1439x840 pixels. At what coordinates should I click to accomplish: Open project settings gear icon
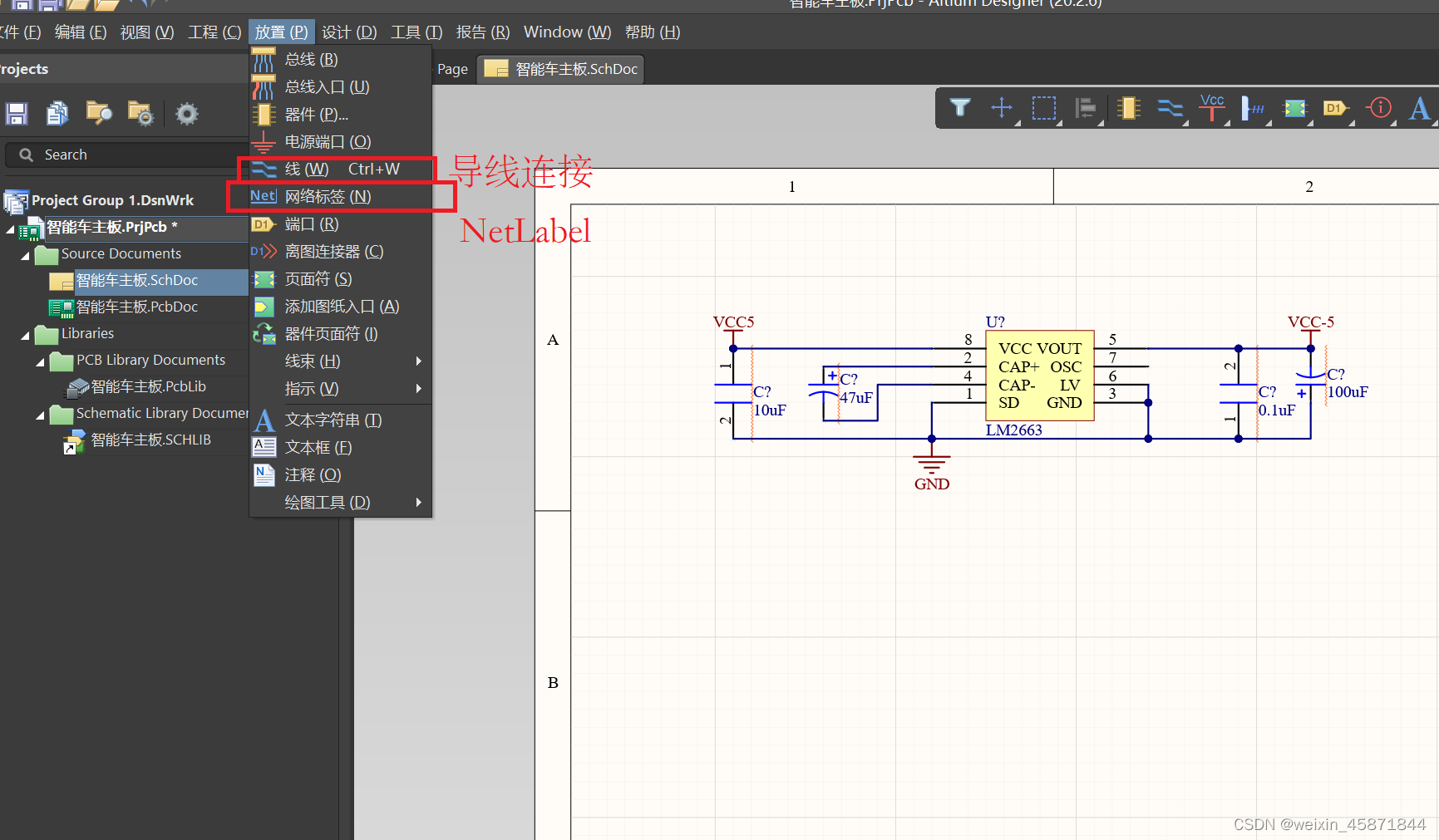click(187, 114)
